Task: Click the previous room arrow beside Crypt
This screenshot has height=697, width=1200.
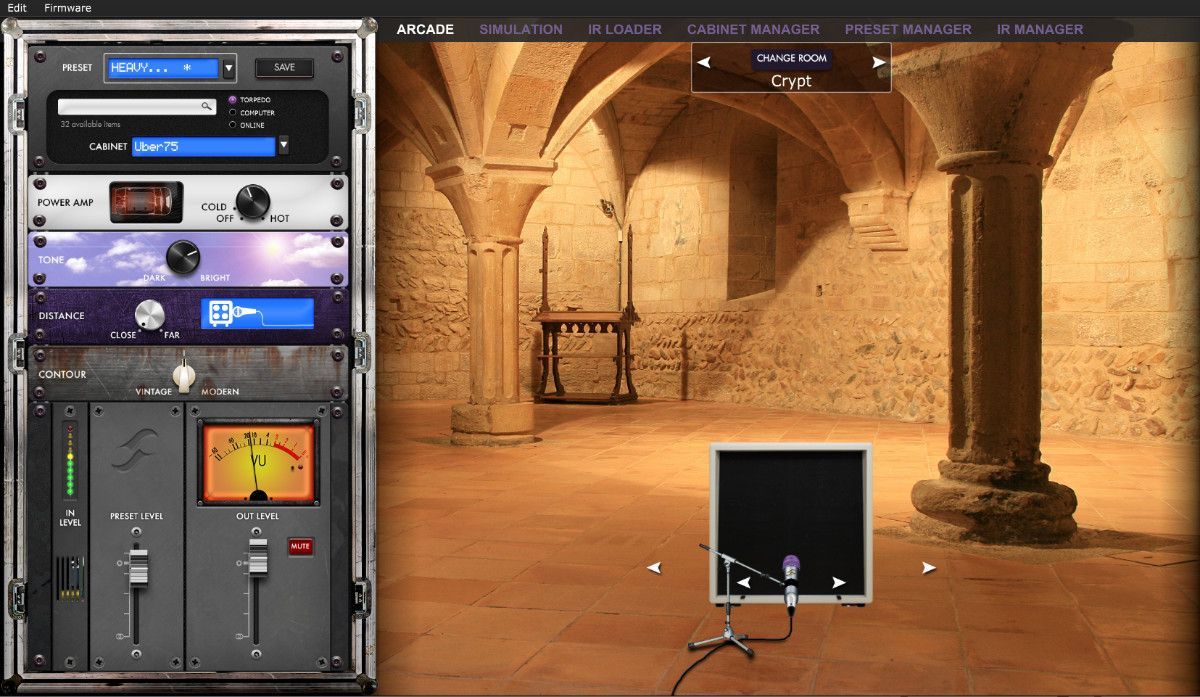Action: coord(704,62)
